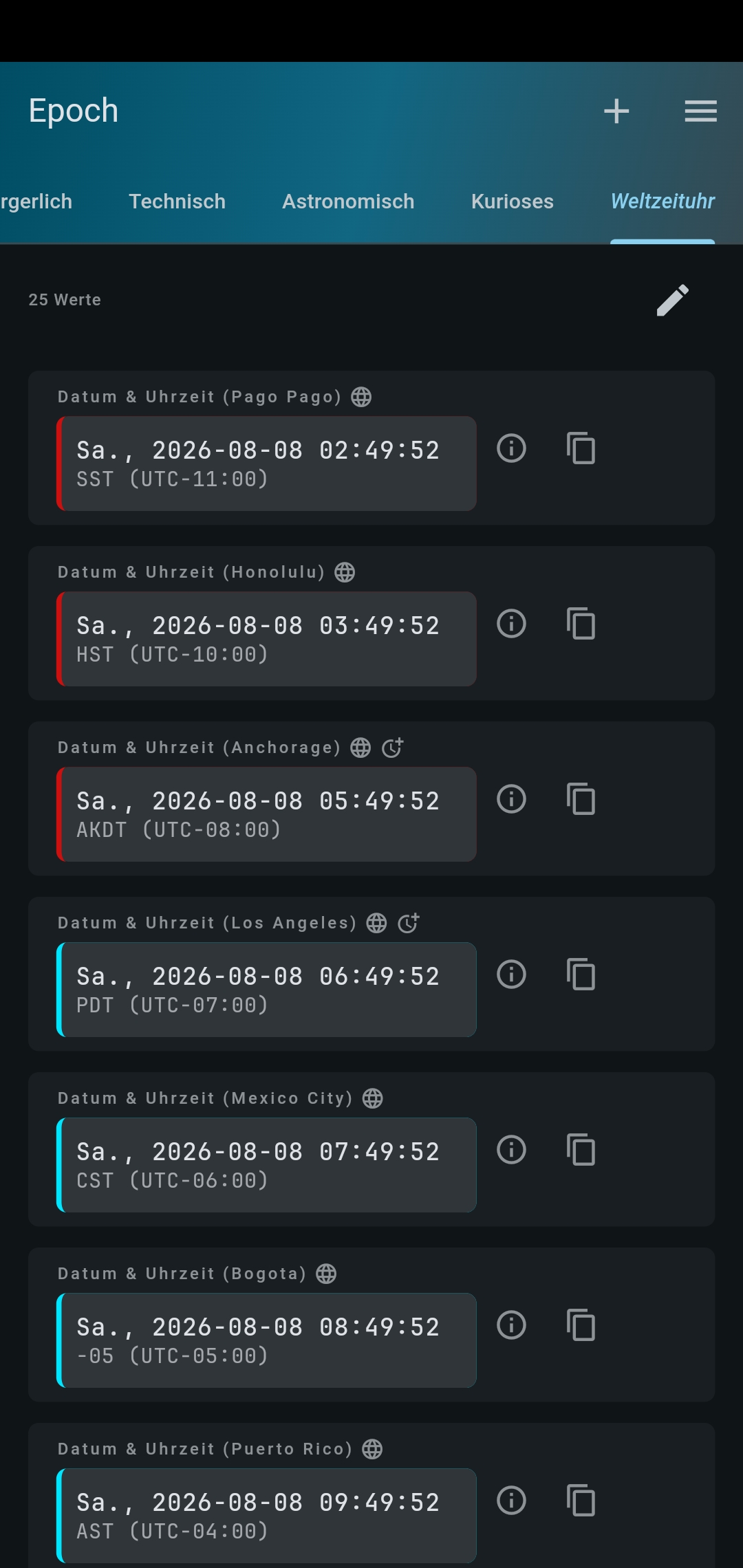This screenshot has width=743, height=1568.
Task: Show info for Mexico City time
Action: tap(511, 1150)
